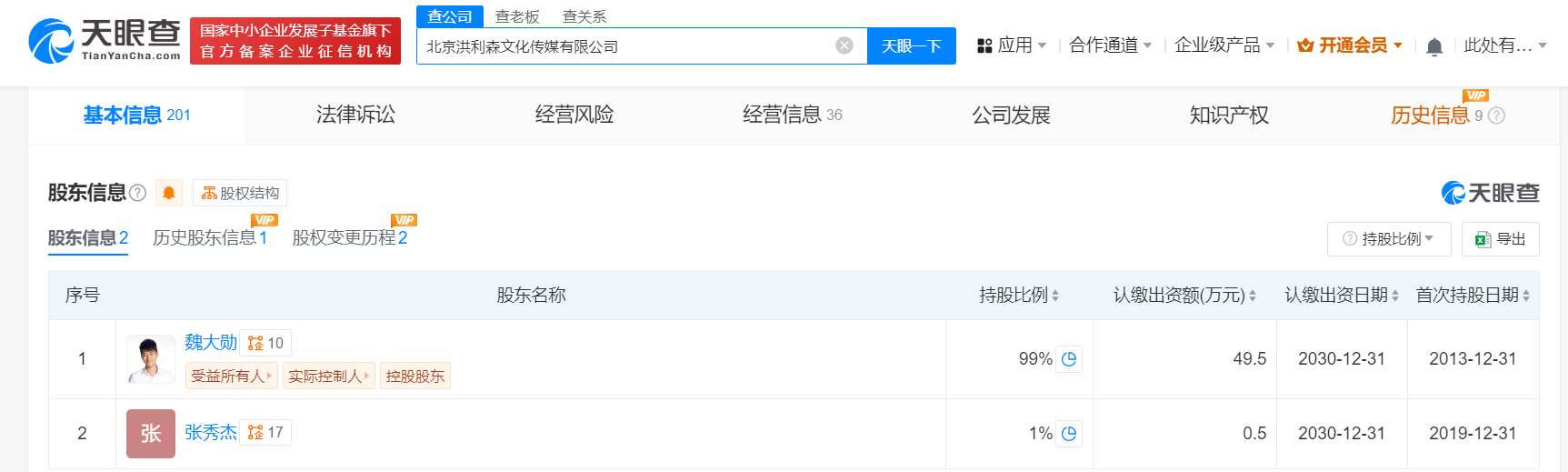Screen dimensions: 1568x472
Task: Expand the 合作通道 menu
Action: tap(1111, 45)
